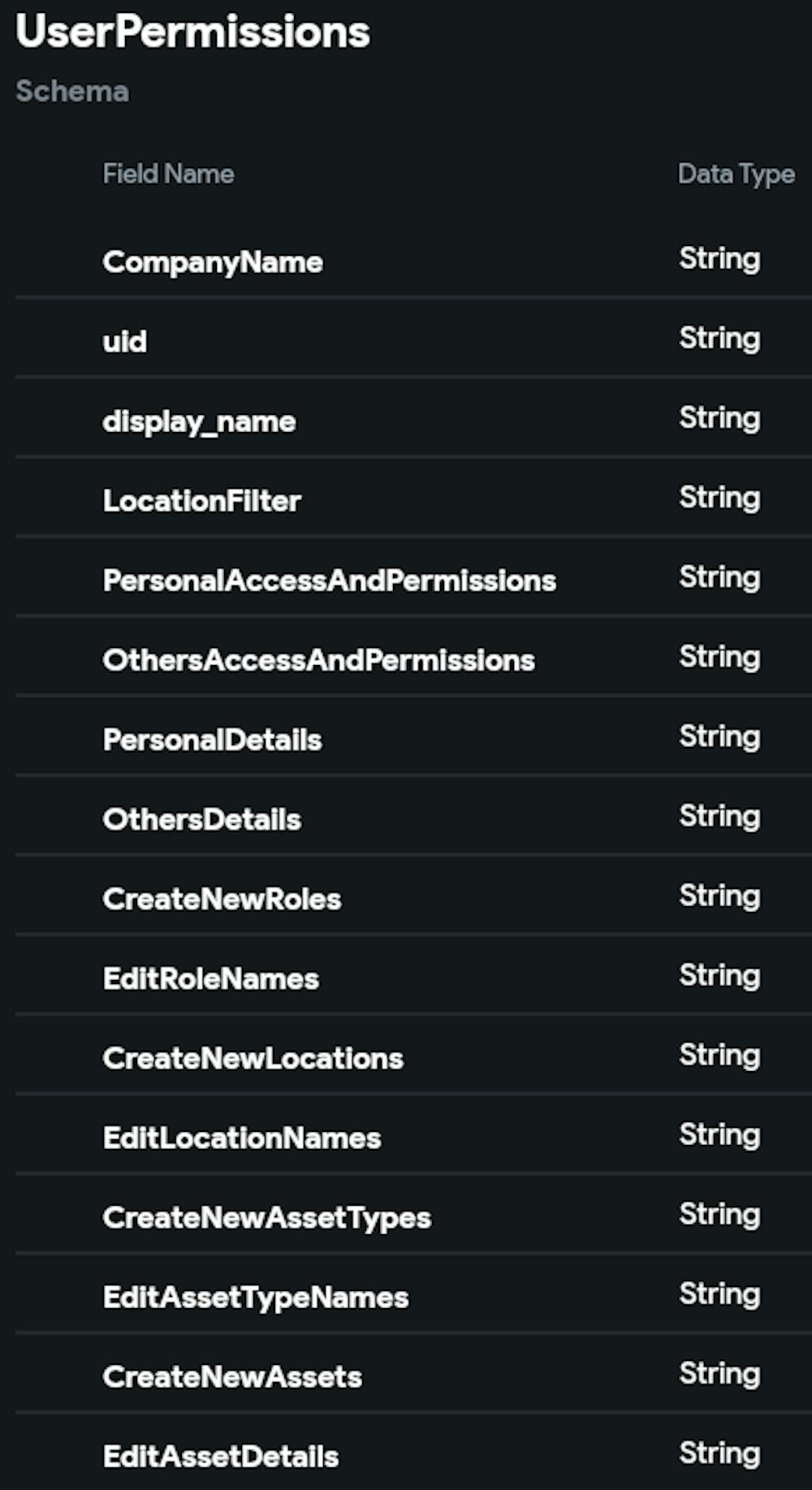Select the EditLocationNames field
This screenshot has height=1490, width=812.
[242, 1138]
